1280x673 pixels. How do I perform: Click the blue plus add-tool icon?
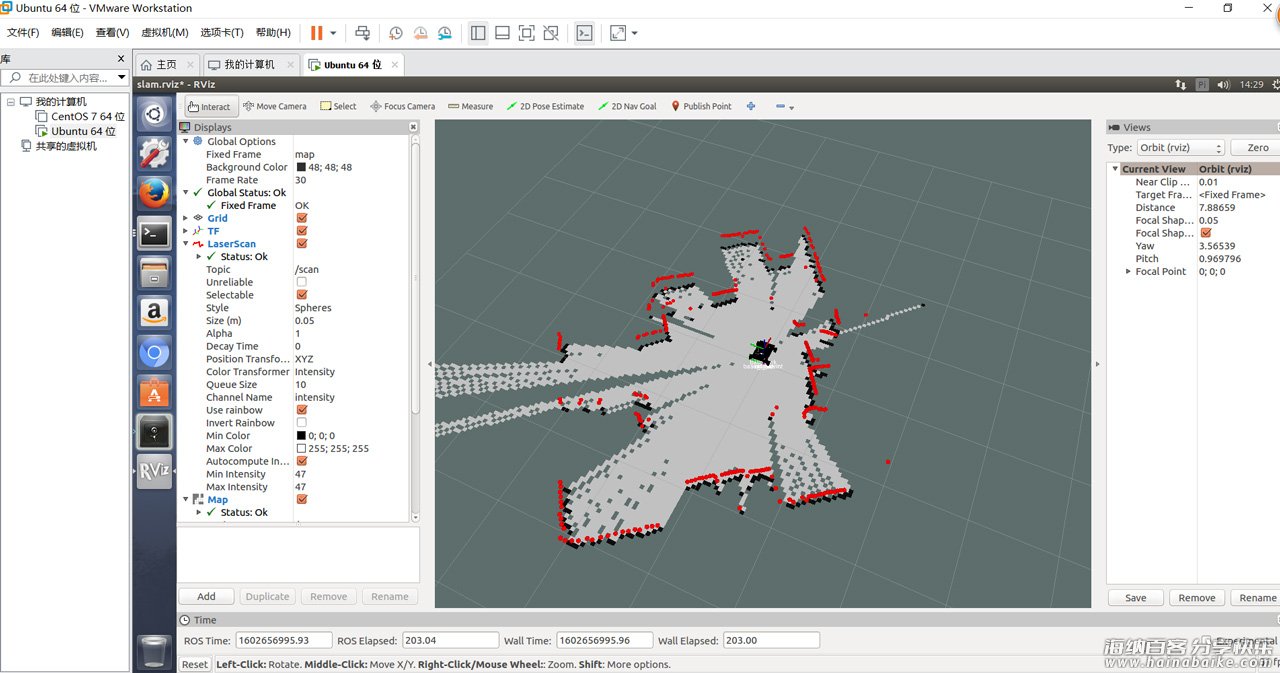coord(751,106)
